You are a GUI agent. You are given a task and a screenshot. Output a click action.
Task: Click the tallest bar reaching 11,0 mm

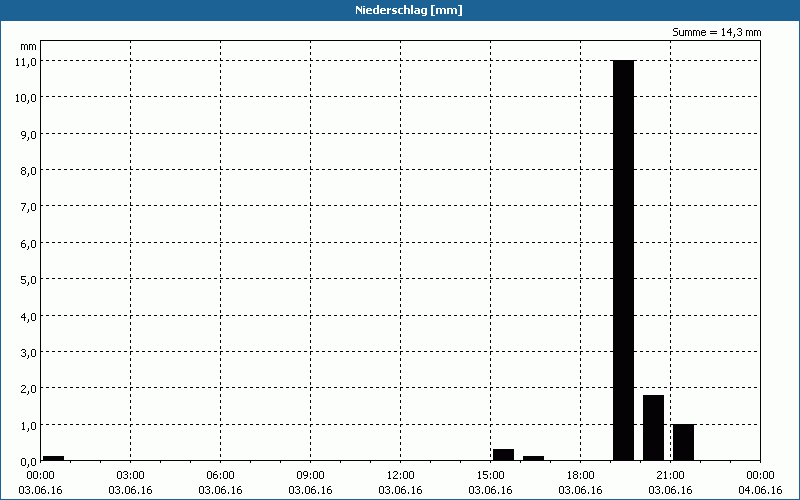pyautogui.click(x=623, y=260)
